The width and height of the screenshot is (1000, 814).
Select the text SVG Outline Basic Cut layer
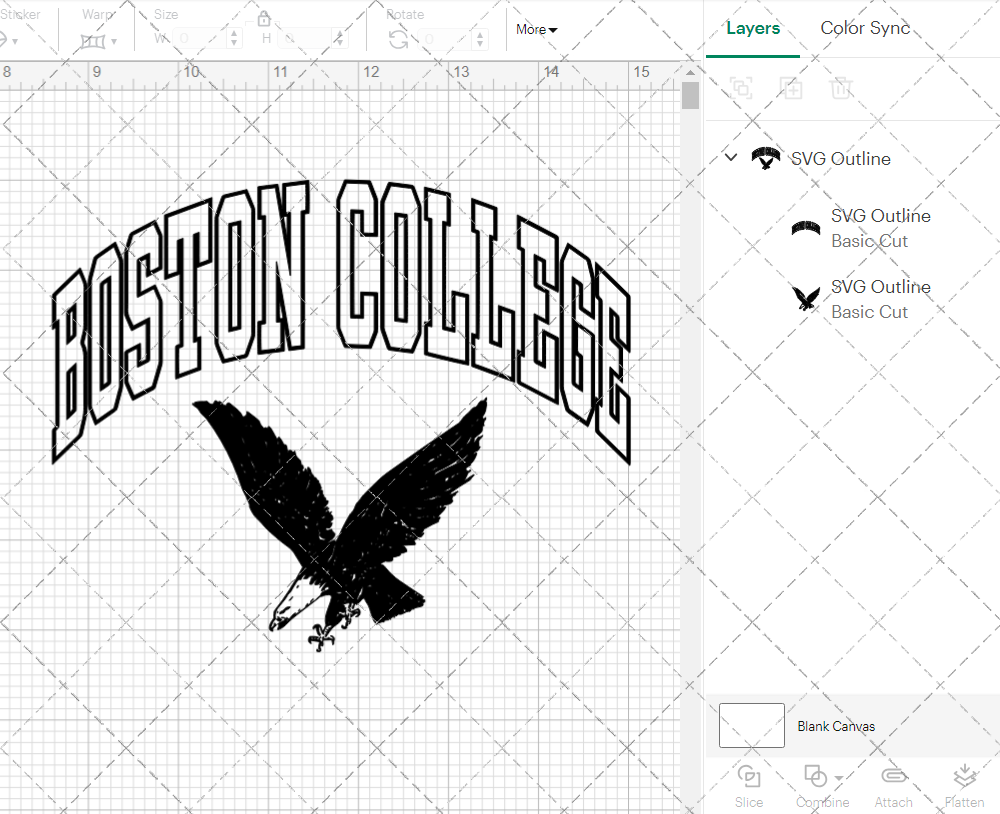[x=881, y=228]
